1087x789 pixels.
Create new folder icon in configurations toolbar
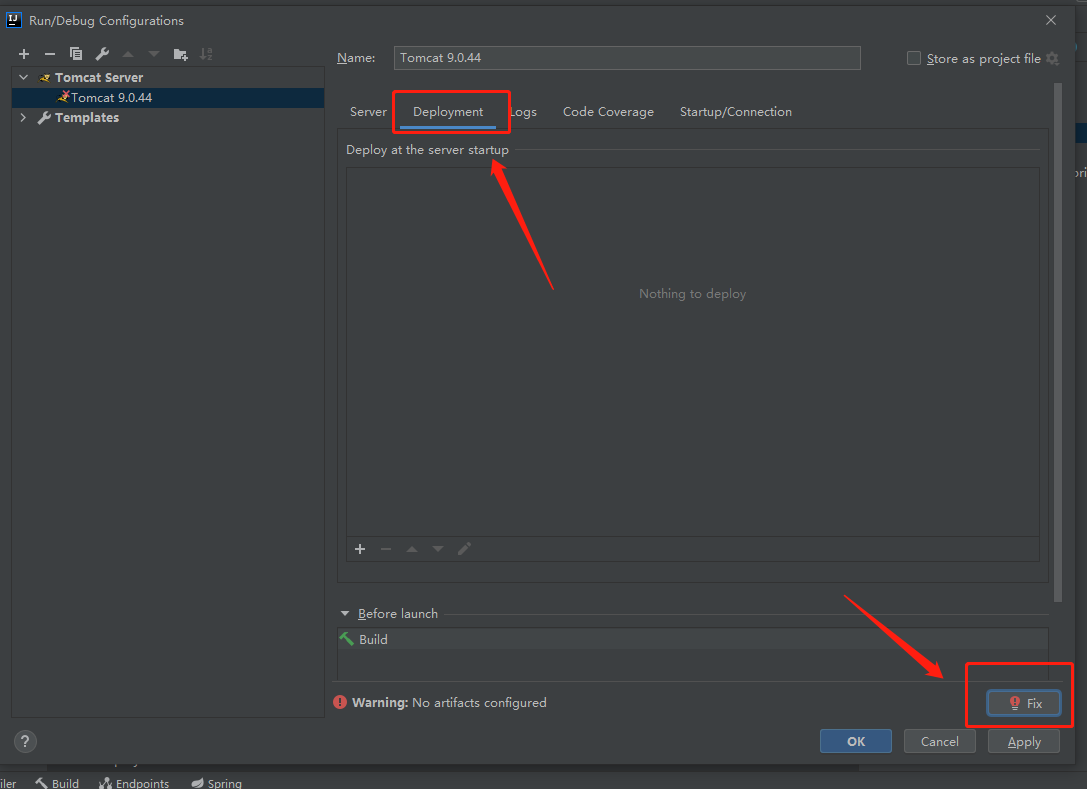click(180, 54)
